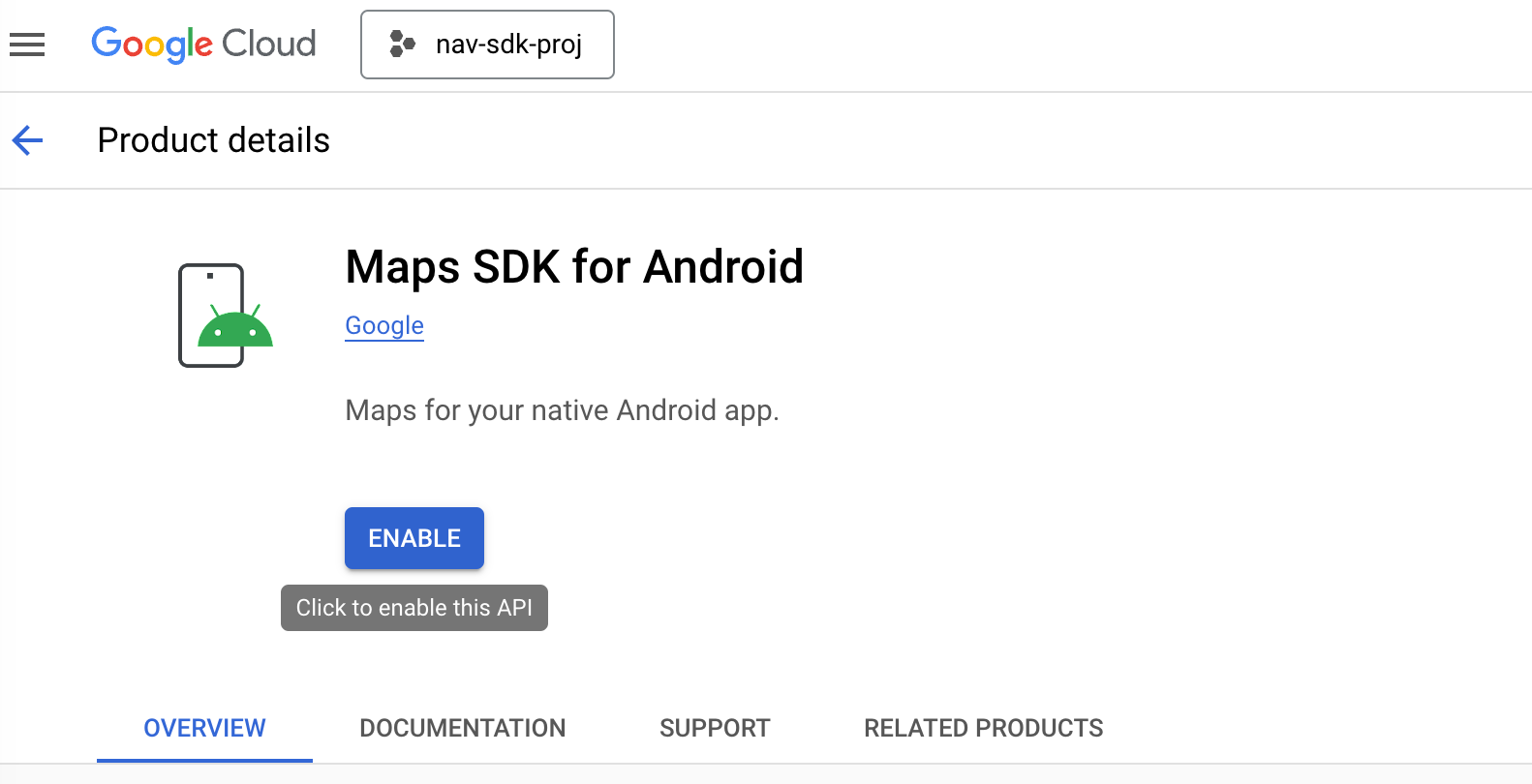Click the 'Click to enable this API' tooltip
Image resolution: width=1532 pixels, height=784 pixels.
point(414,608)
